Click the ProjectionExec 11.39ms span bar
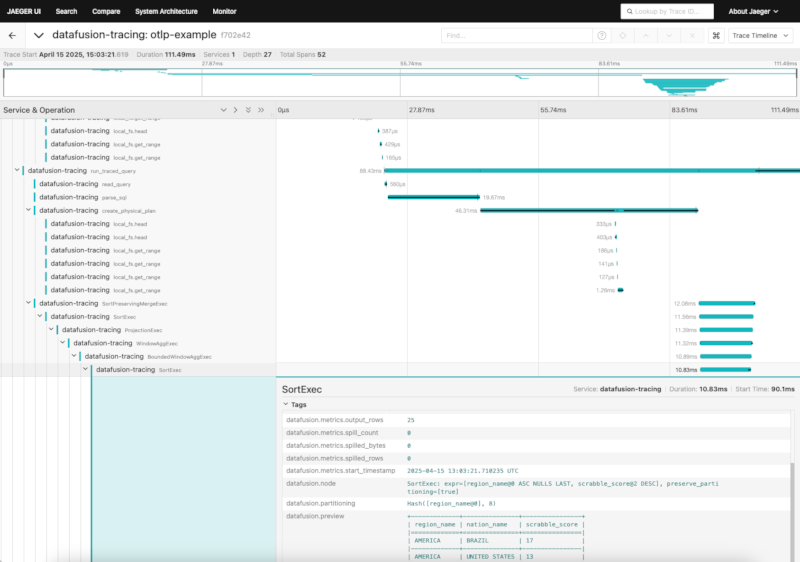 pos(727,330)
